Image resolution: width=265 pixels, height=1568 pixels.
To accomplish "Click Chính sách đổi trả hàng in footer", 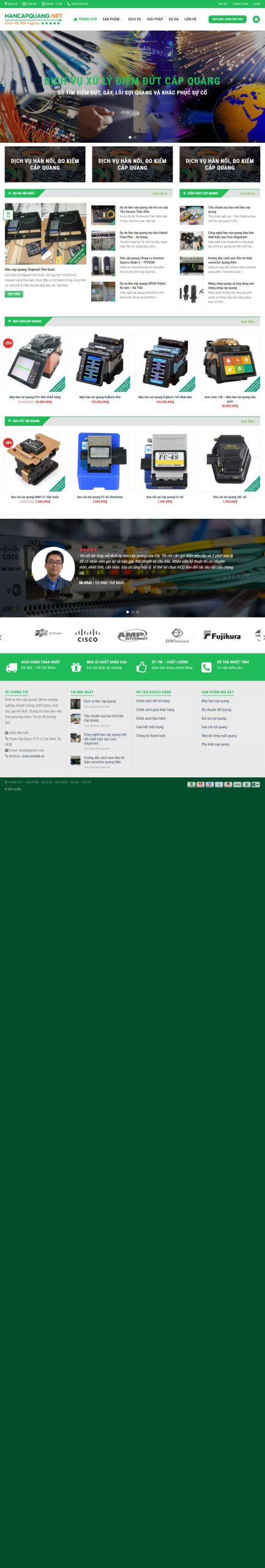I will tap(153, 701).
